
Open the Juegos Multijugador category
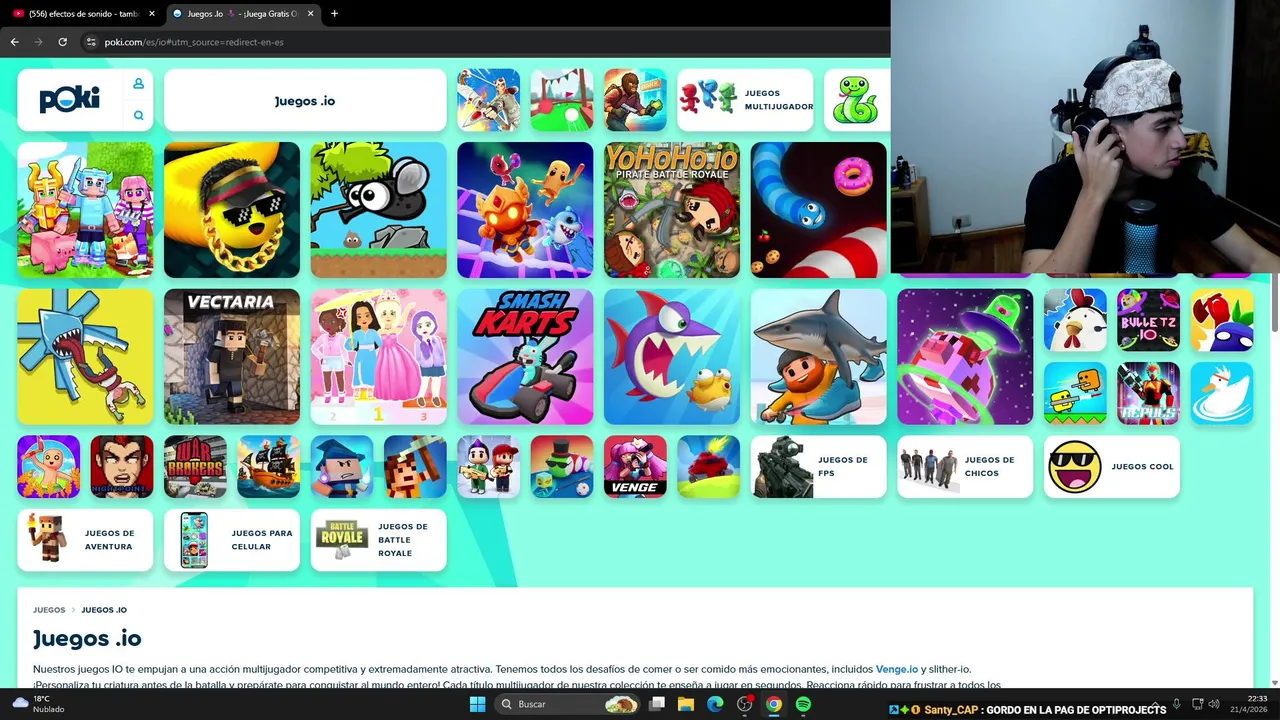pyautogui.click(x=745, y=100)
